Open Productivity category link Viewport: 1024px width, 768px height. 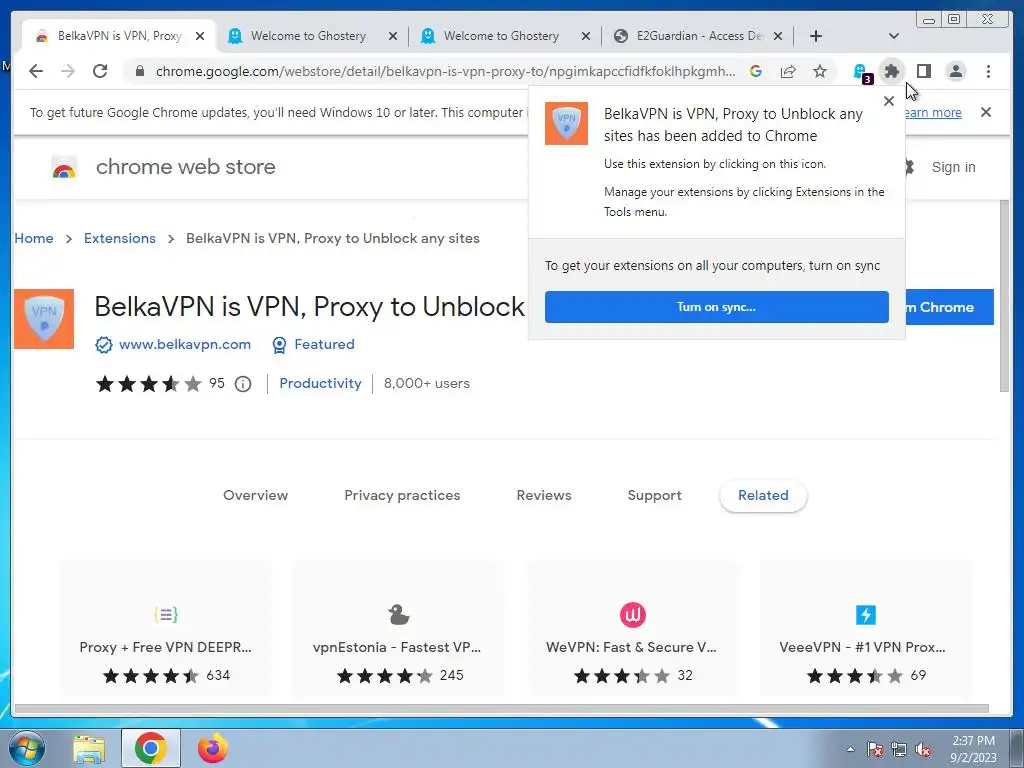point(320,383)
